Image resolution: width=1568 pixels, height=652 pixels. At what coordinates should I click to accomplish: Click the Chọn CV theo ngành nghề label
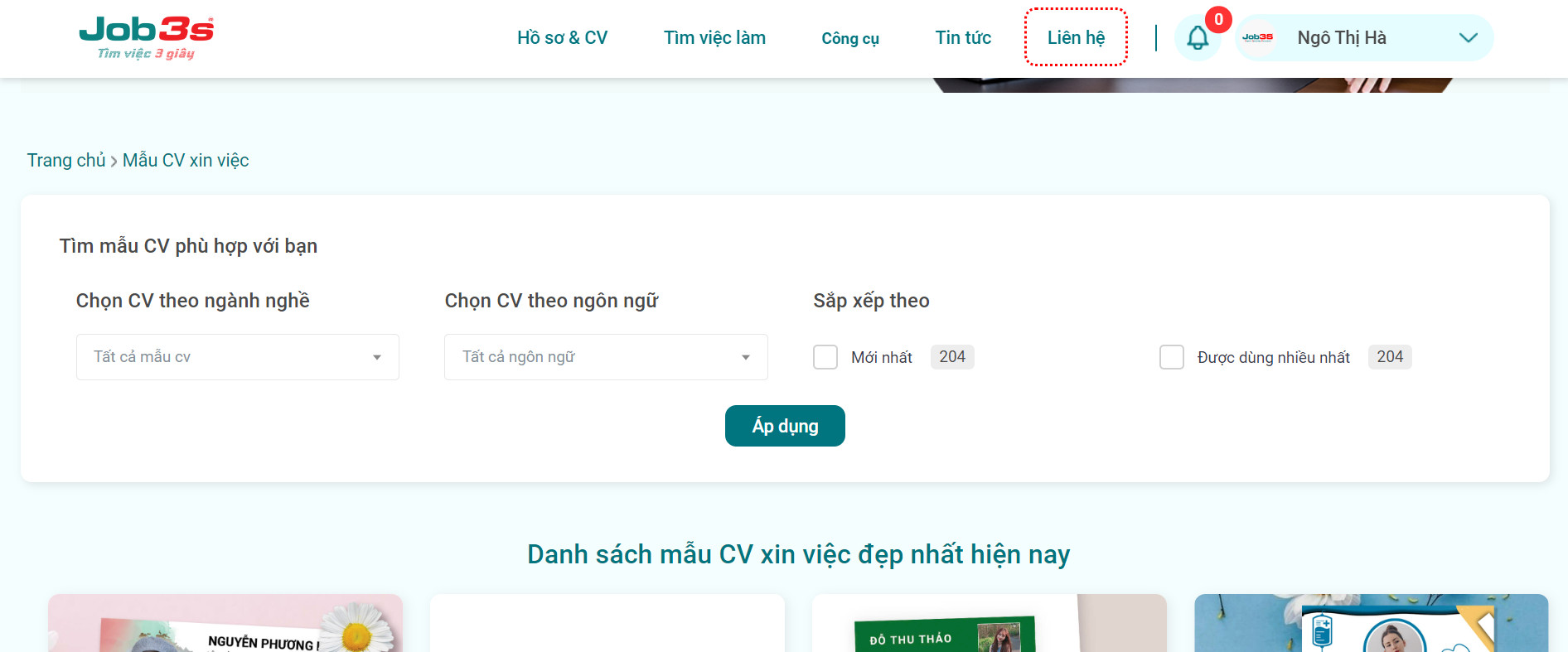point(193,301)
